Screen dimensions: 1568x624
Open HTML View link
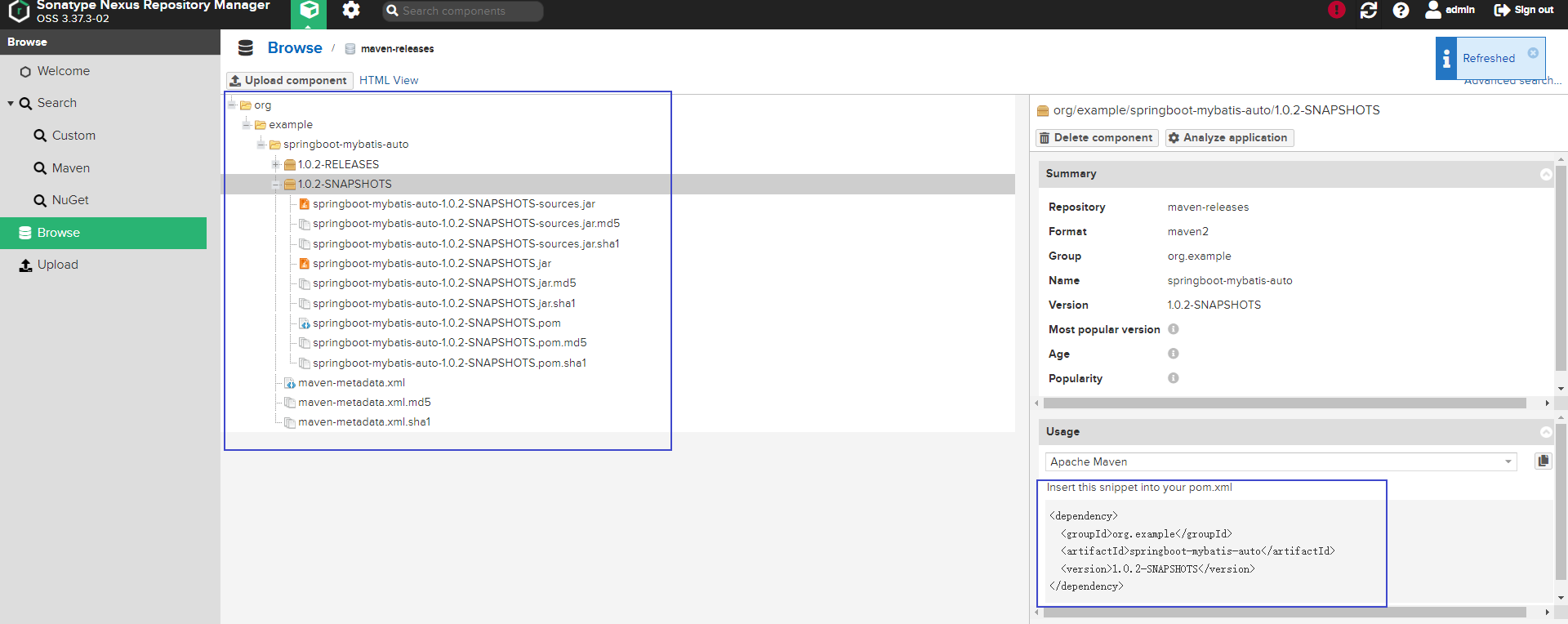coord(389,80)
